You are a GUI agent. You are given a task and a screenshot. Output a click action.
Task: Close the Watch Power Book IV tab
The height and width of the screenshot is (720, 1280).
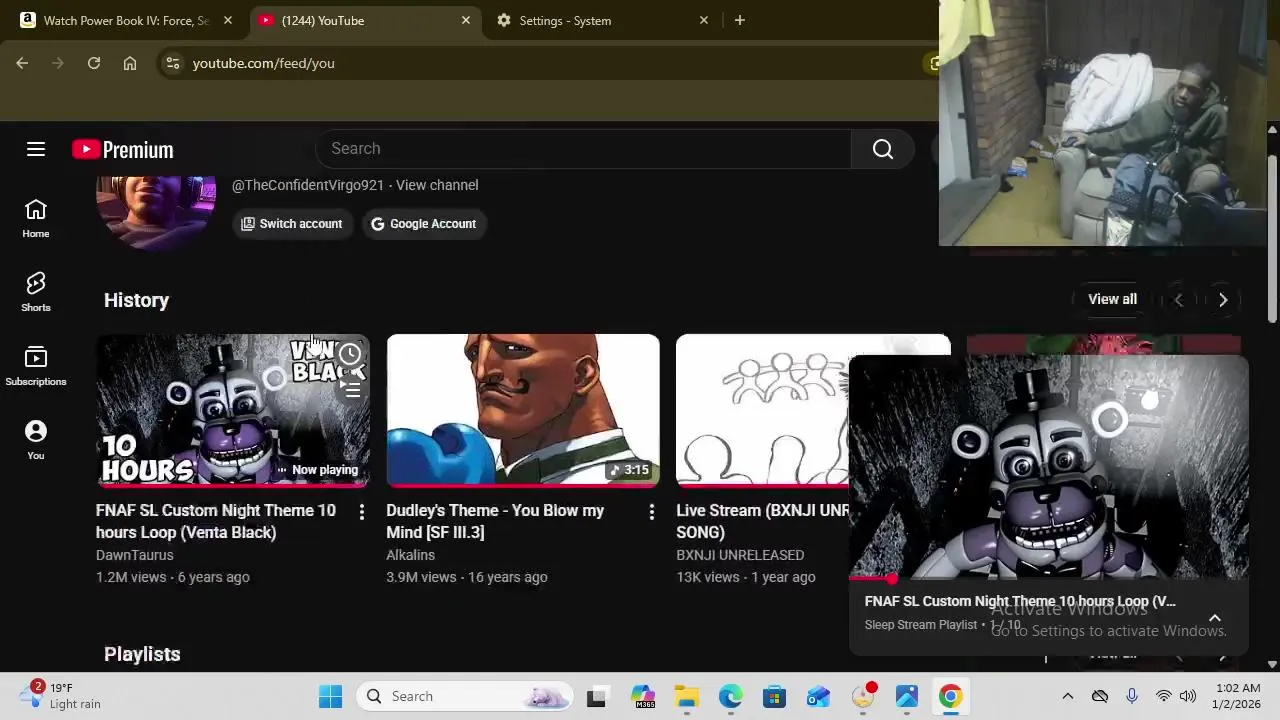(227, 20)
